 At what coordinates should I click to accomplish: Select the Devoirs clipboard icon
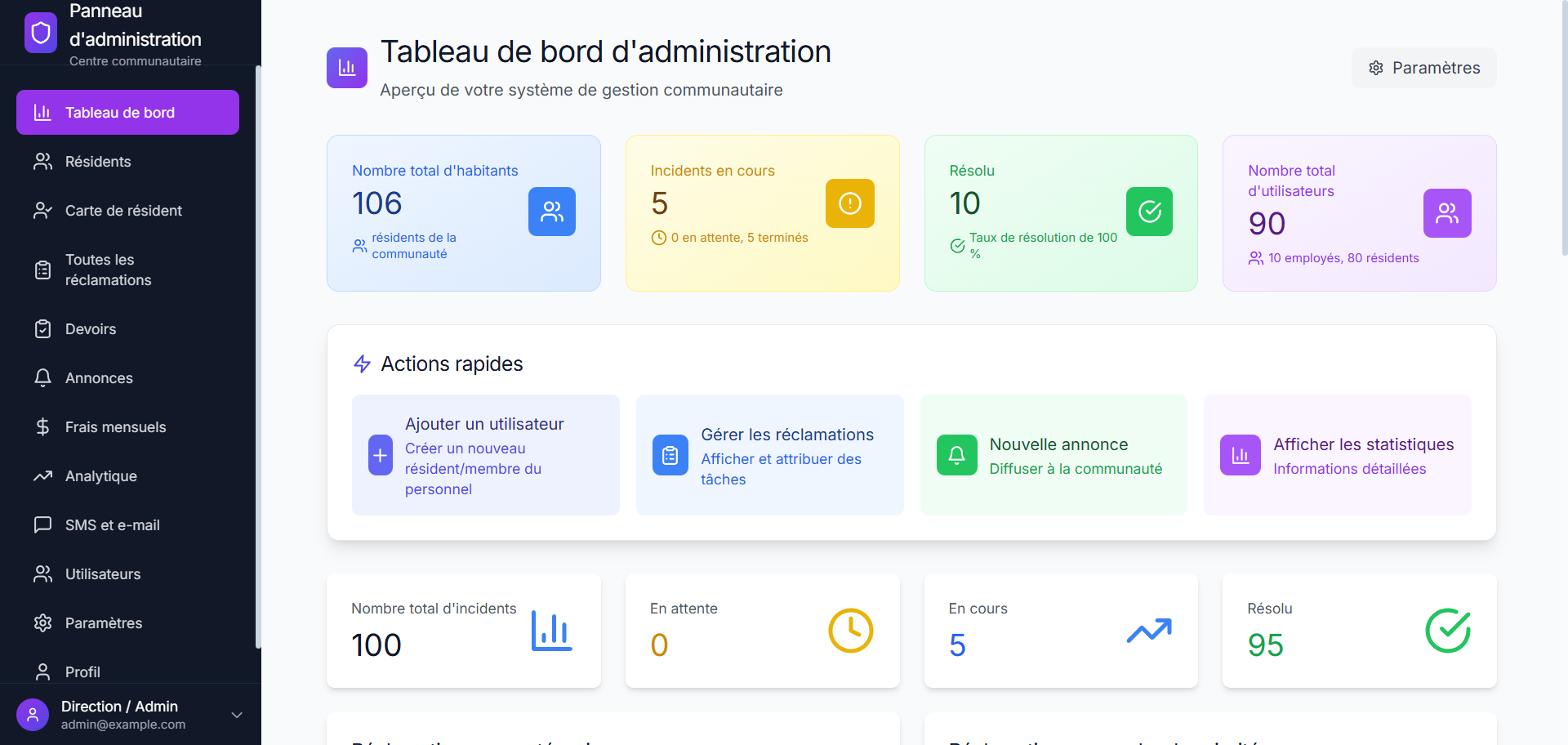[43, 328]
